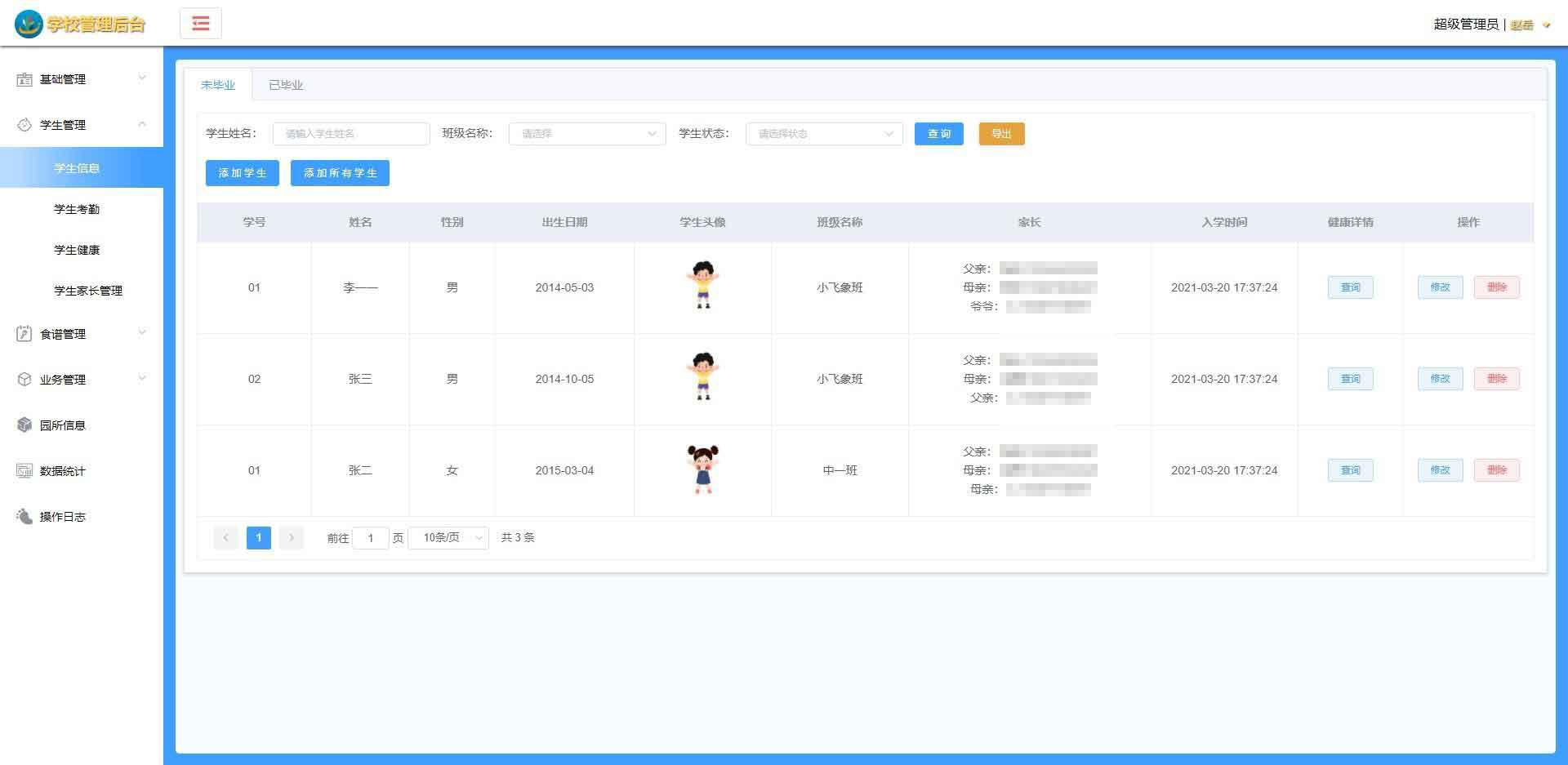
Task: Open the 学生状态 dropdown
Action: pyautogui.click(x=824, y=134)
